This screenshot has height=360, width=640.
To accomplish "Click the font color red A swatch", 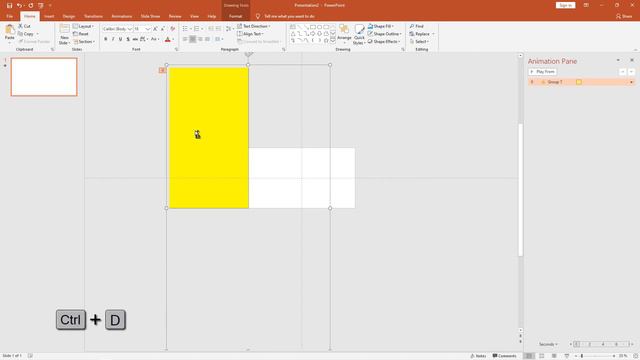I will click(x=167, y=39).
